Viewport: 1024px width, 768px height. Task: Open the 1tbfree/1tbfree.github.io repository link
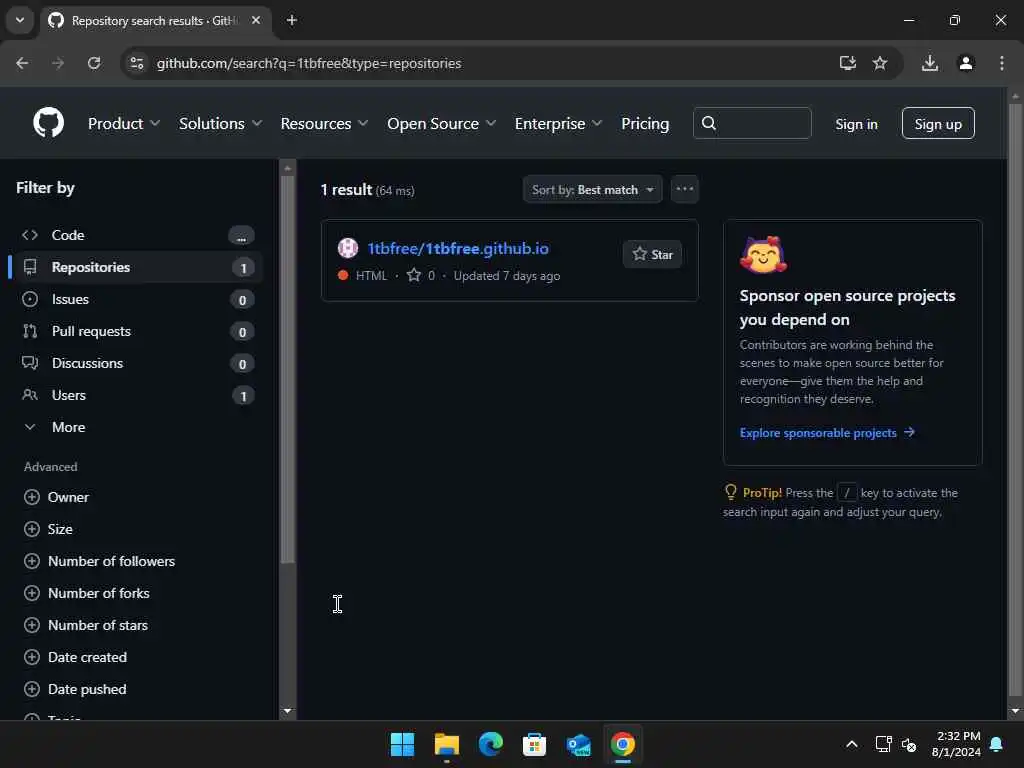(458, 249)
